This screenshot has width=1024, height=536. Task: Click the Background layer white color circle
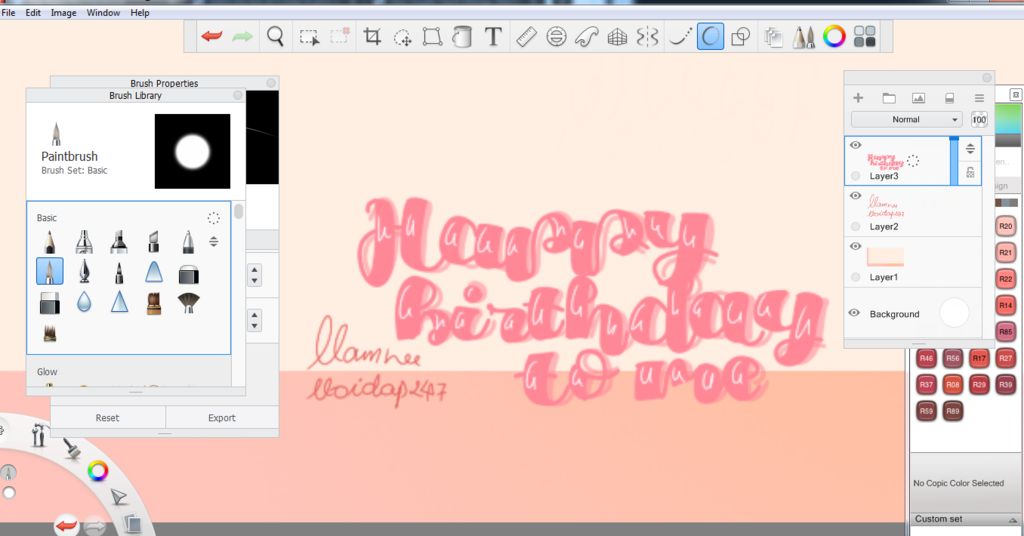(x=954, y=313)
